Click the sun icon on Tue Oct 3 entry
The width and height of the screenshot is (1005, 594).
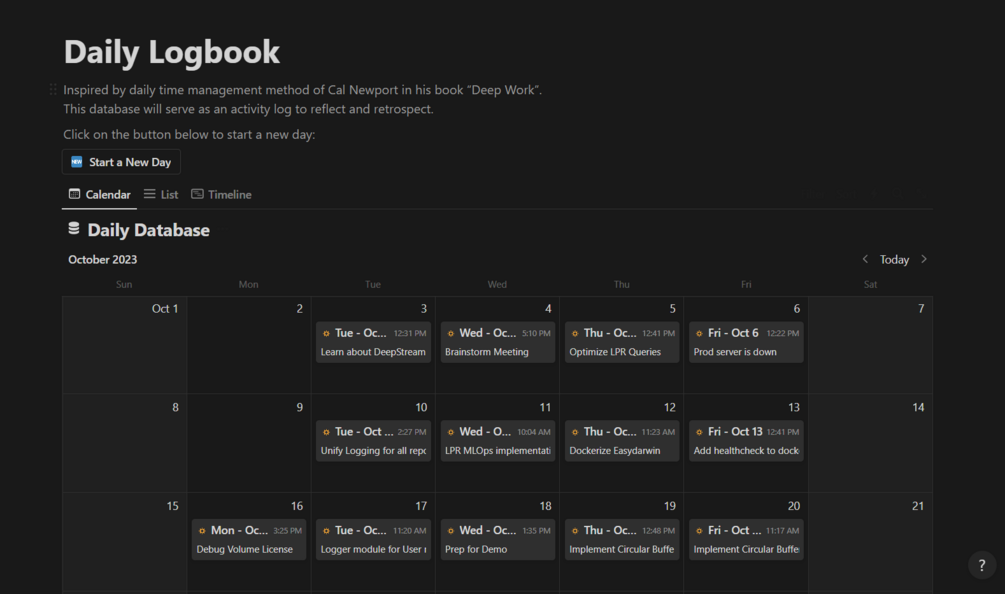tap(325, 333)
